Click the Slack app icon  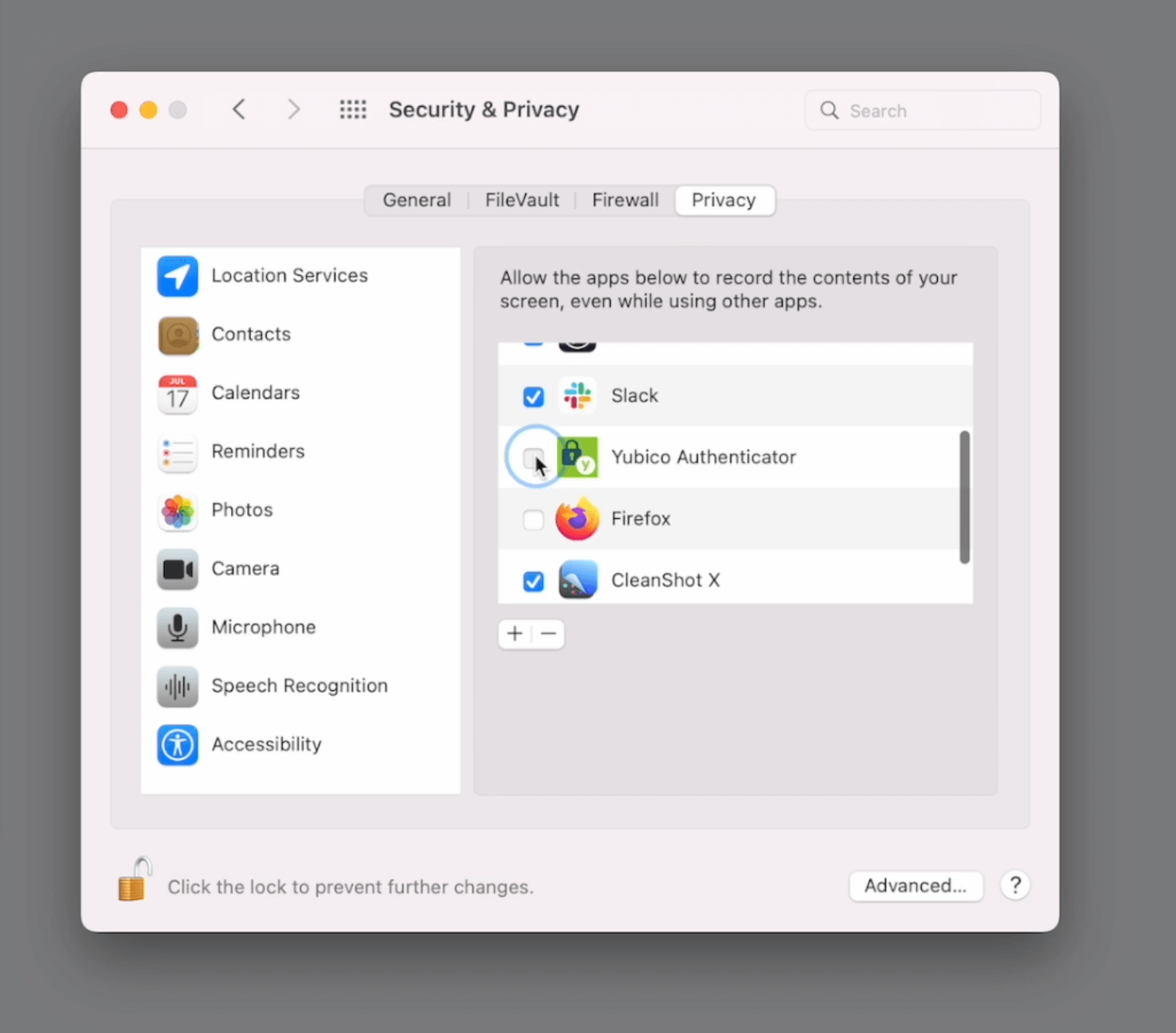click(x=578, y=396)
